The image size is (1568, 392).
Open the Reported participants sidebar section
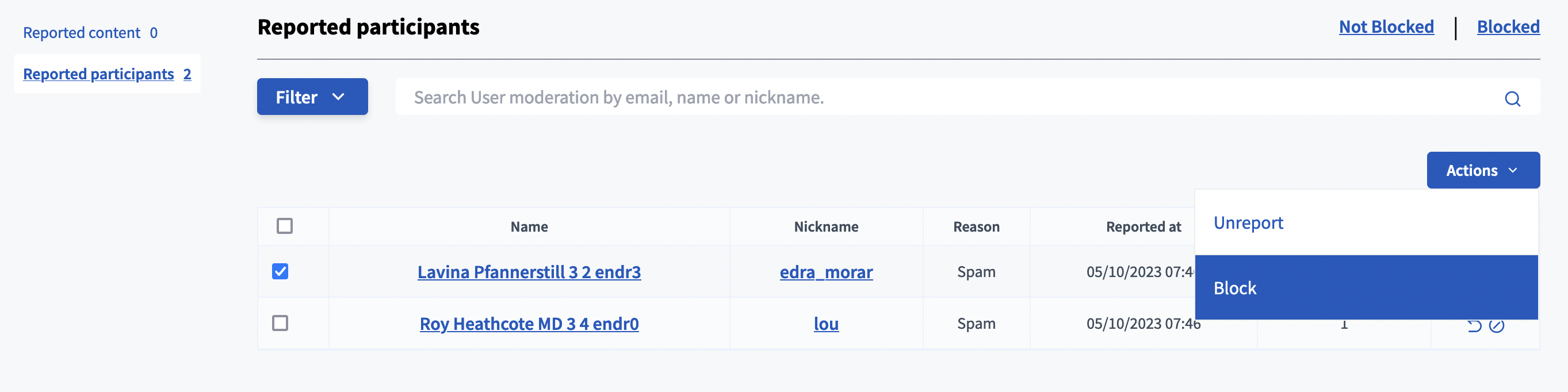click(x=106, y=74)
